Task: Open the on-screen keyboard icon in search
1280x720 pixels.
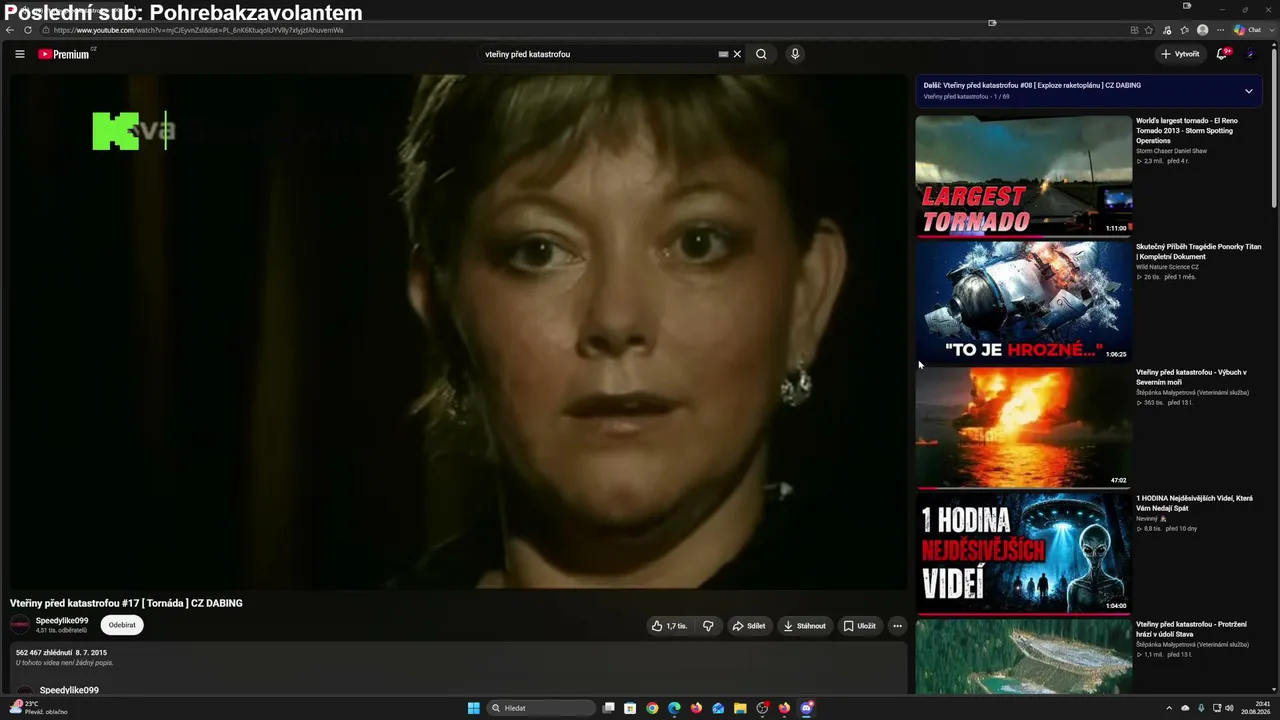Action: click(723, 54)
